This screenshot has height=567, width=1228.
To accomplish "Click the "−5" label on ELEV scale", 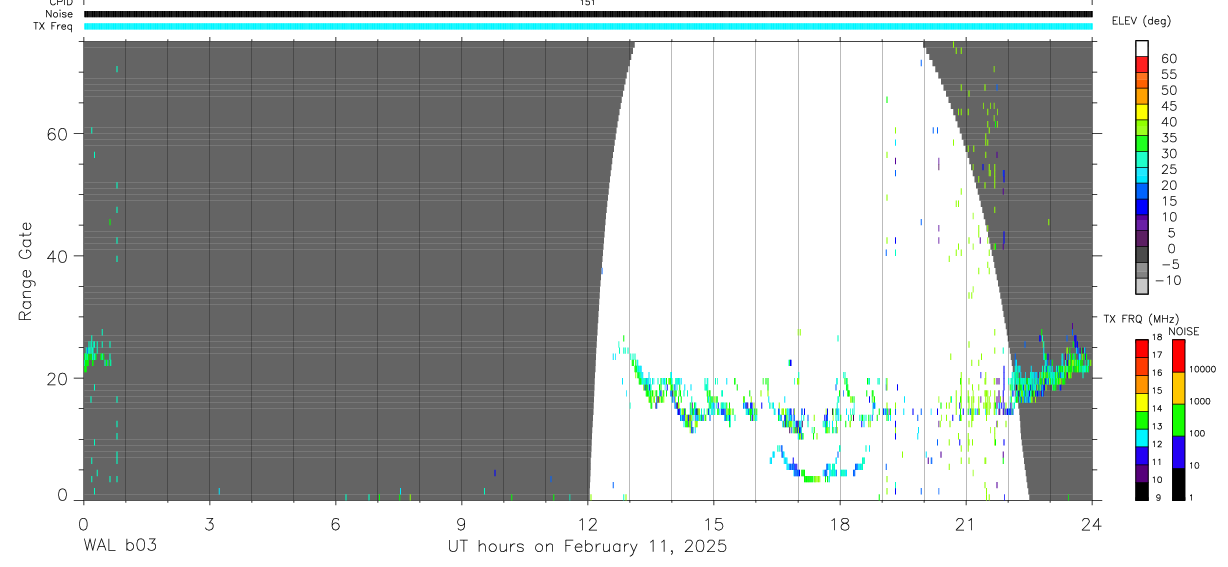I will pos(1171,265).
